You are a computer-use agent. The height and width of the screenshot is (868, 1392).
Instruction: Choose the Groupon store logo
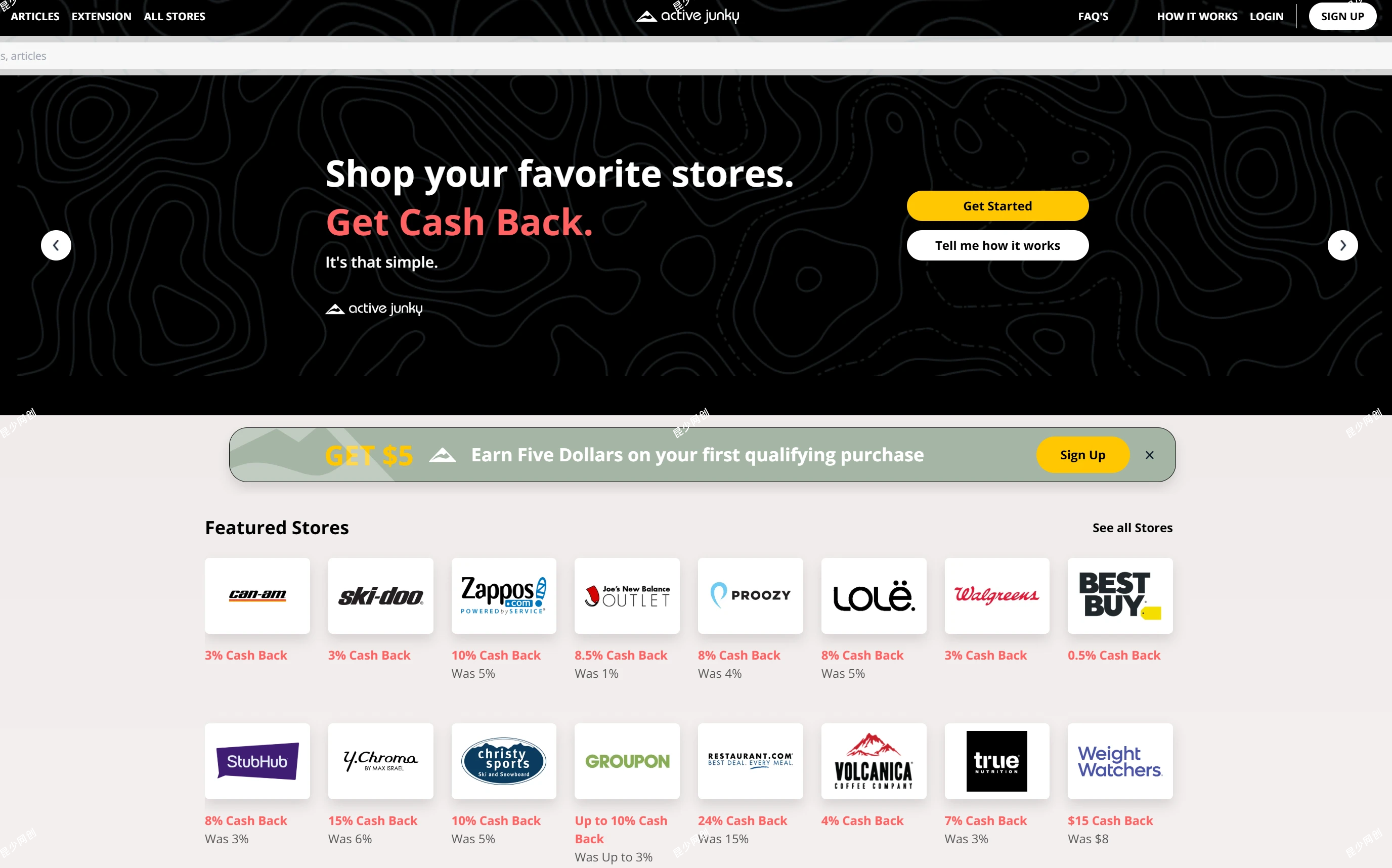627,761
